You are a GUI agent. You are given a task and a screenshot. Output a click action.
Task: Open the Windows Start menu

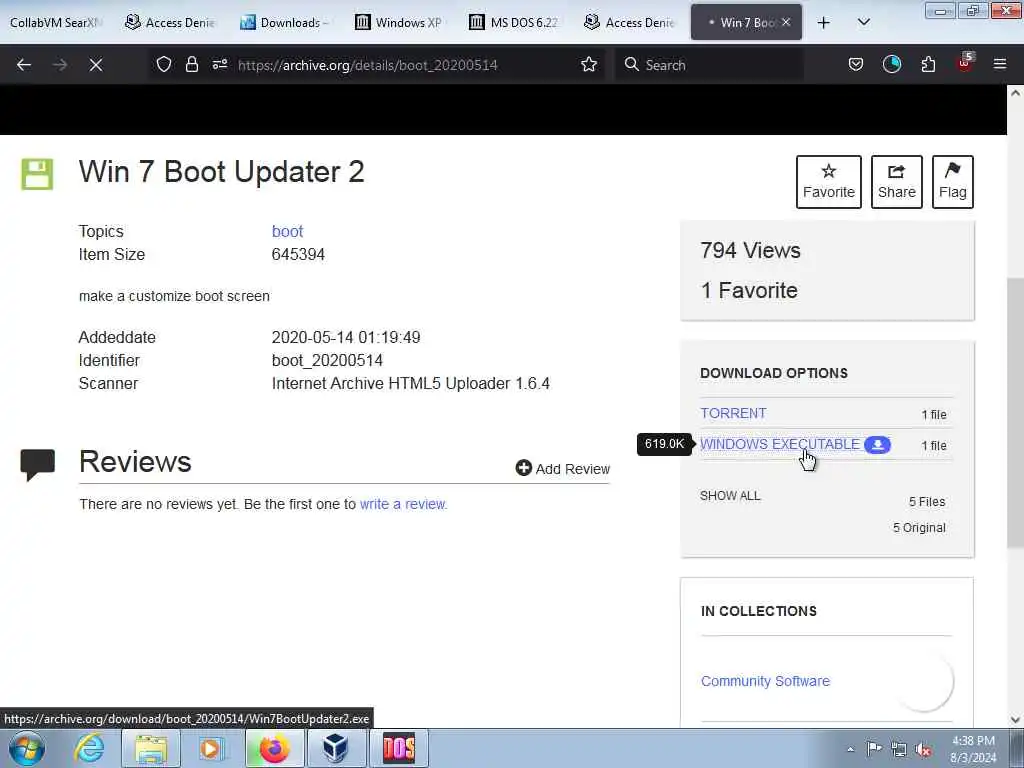pyautogui.click(x=27, y=748)
